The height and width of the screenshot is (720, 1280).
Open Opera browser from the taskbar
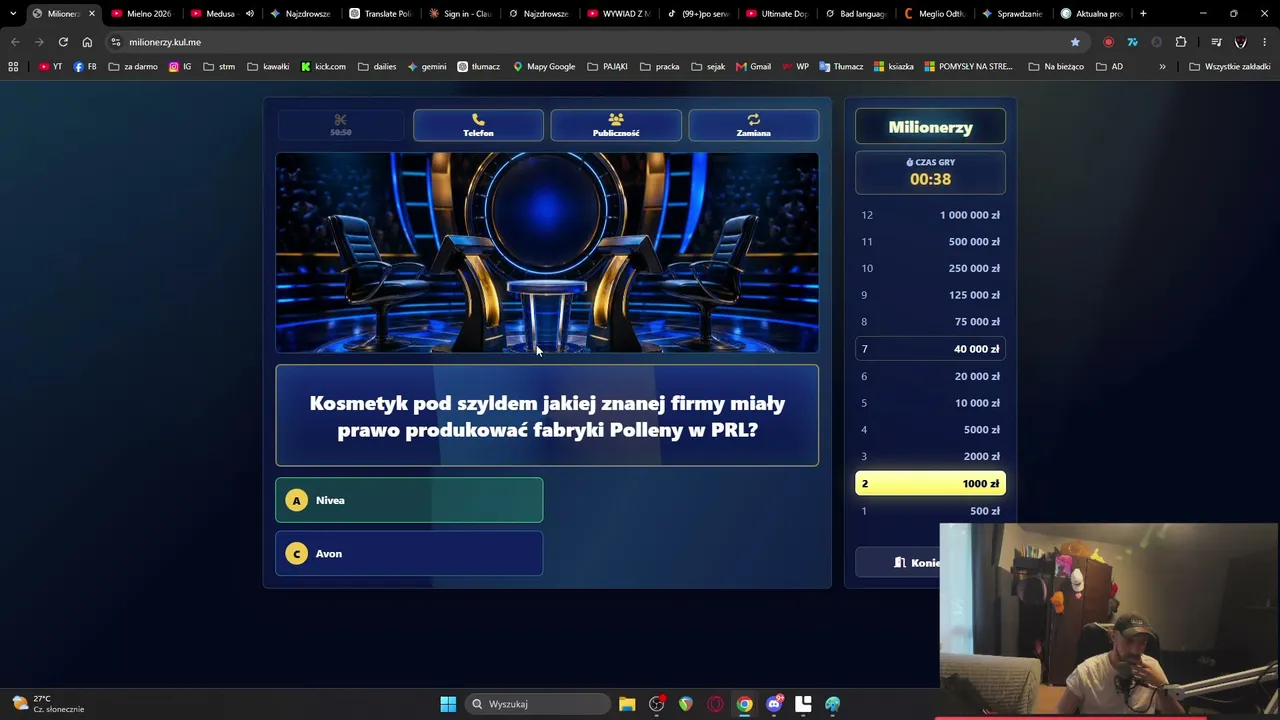pos(715,704)
